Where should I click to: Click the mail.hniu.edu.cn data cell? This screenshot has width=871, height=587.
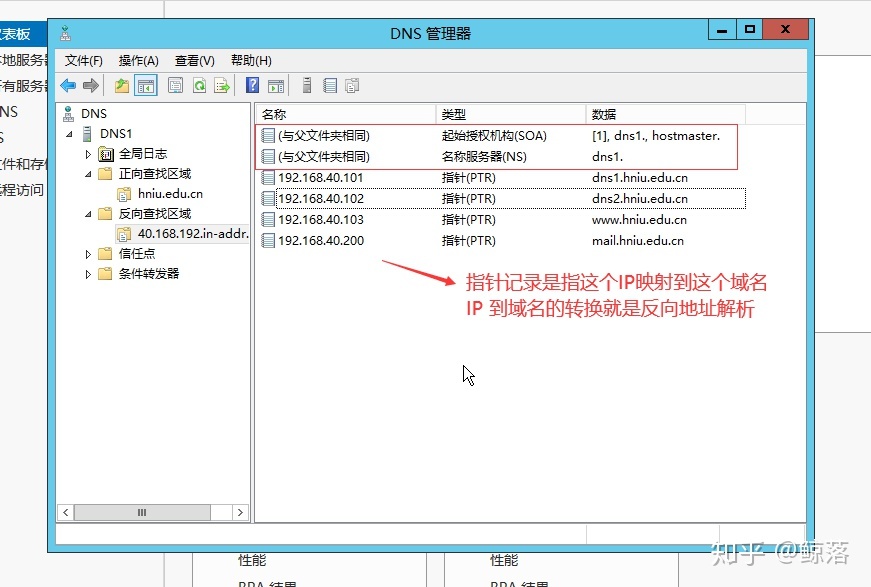click(x=638, y=240)
